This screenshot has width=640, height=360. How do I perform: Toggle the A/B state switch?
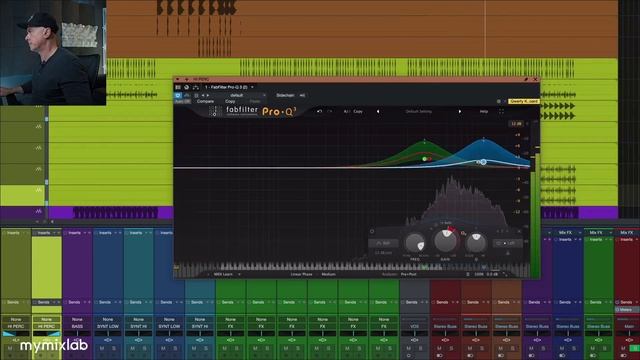(346, 111)
